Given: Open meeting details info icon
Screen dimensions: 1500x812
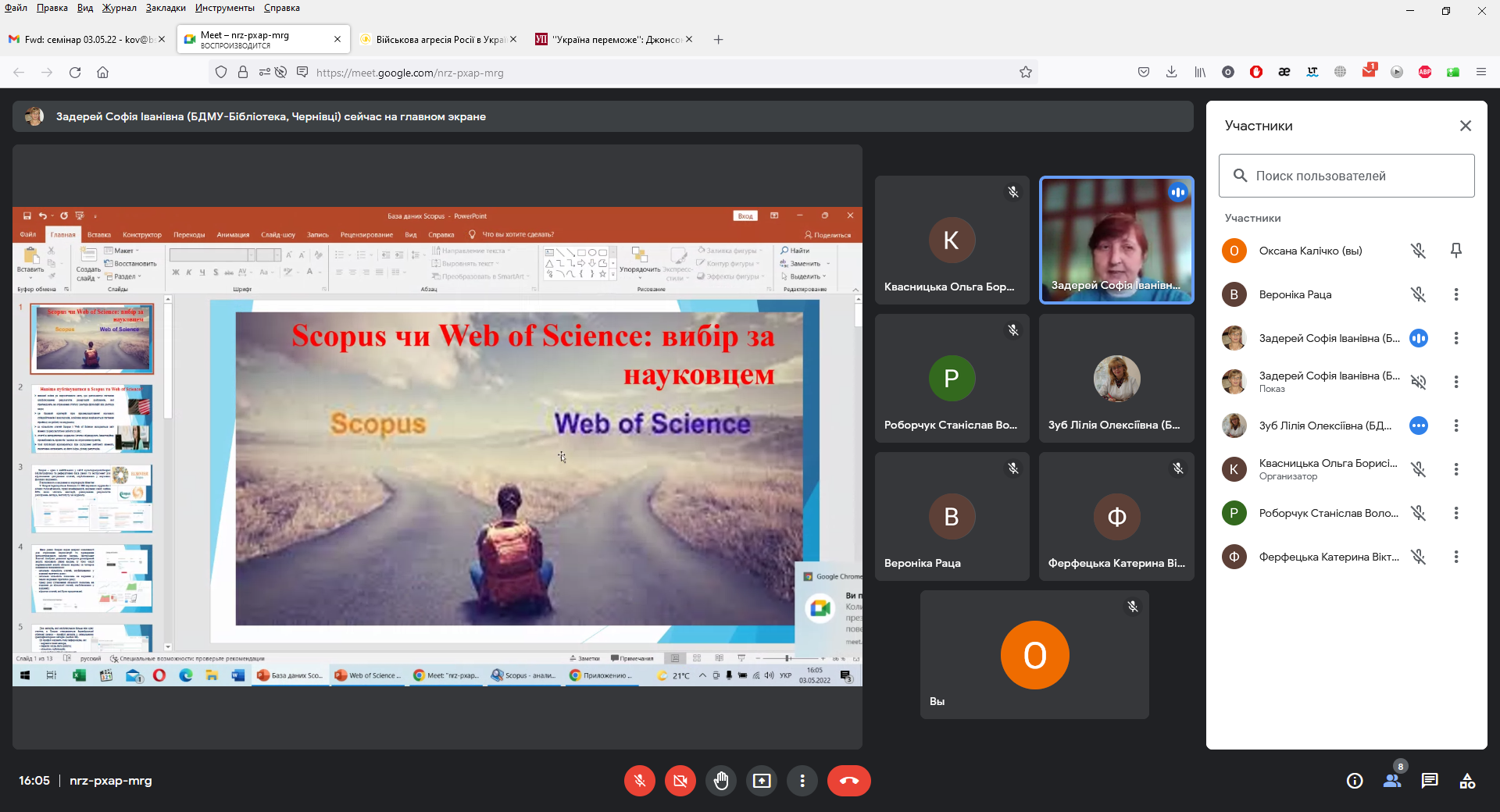Looking at the screenshot, I should pyautogui.click(x=1355, y=781).
